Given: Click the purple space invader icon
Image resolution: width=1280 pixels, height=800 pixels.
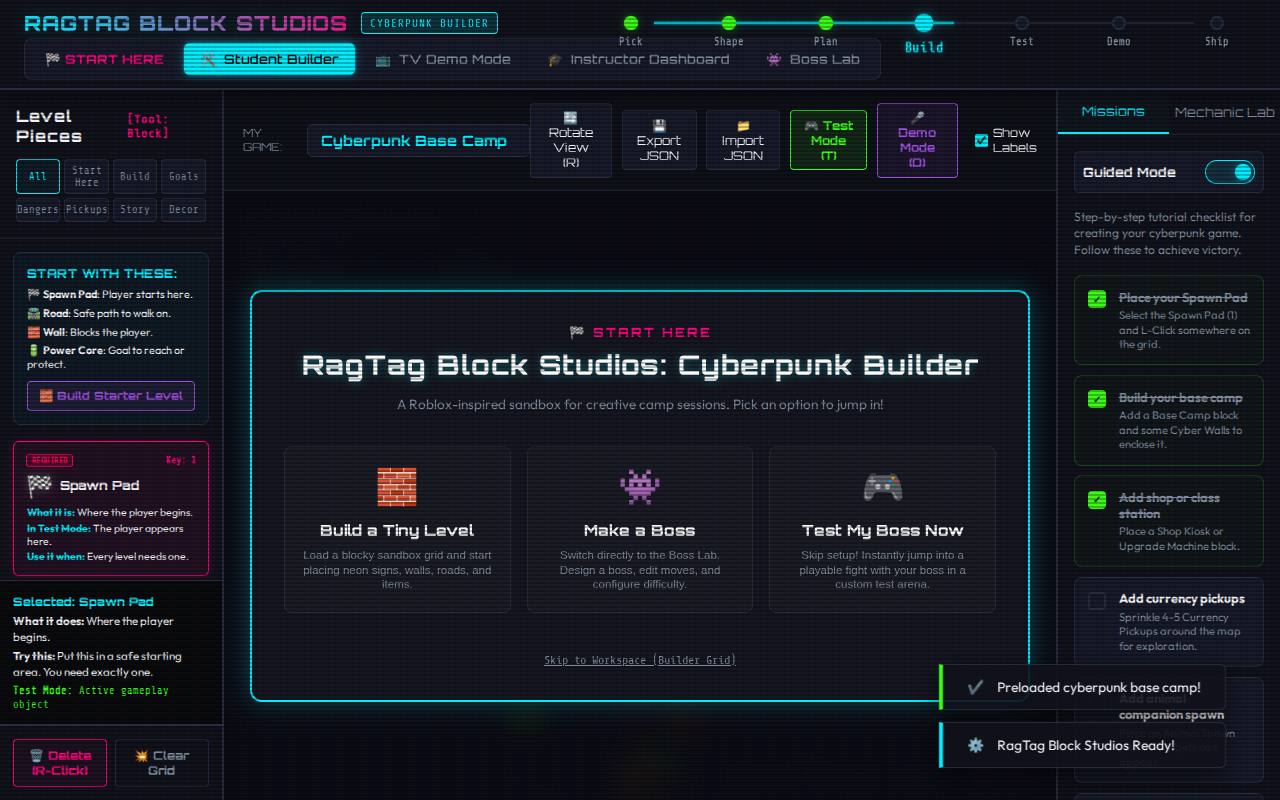Looking at the screenshot, I should 640,487.
